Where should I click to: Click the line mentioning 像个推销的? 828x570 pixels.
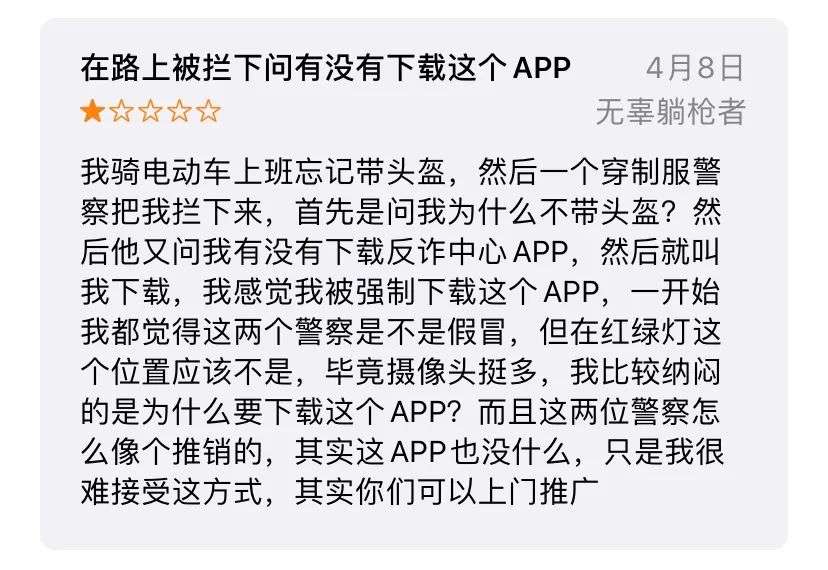pos(402,452)
